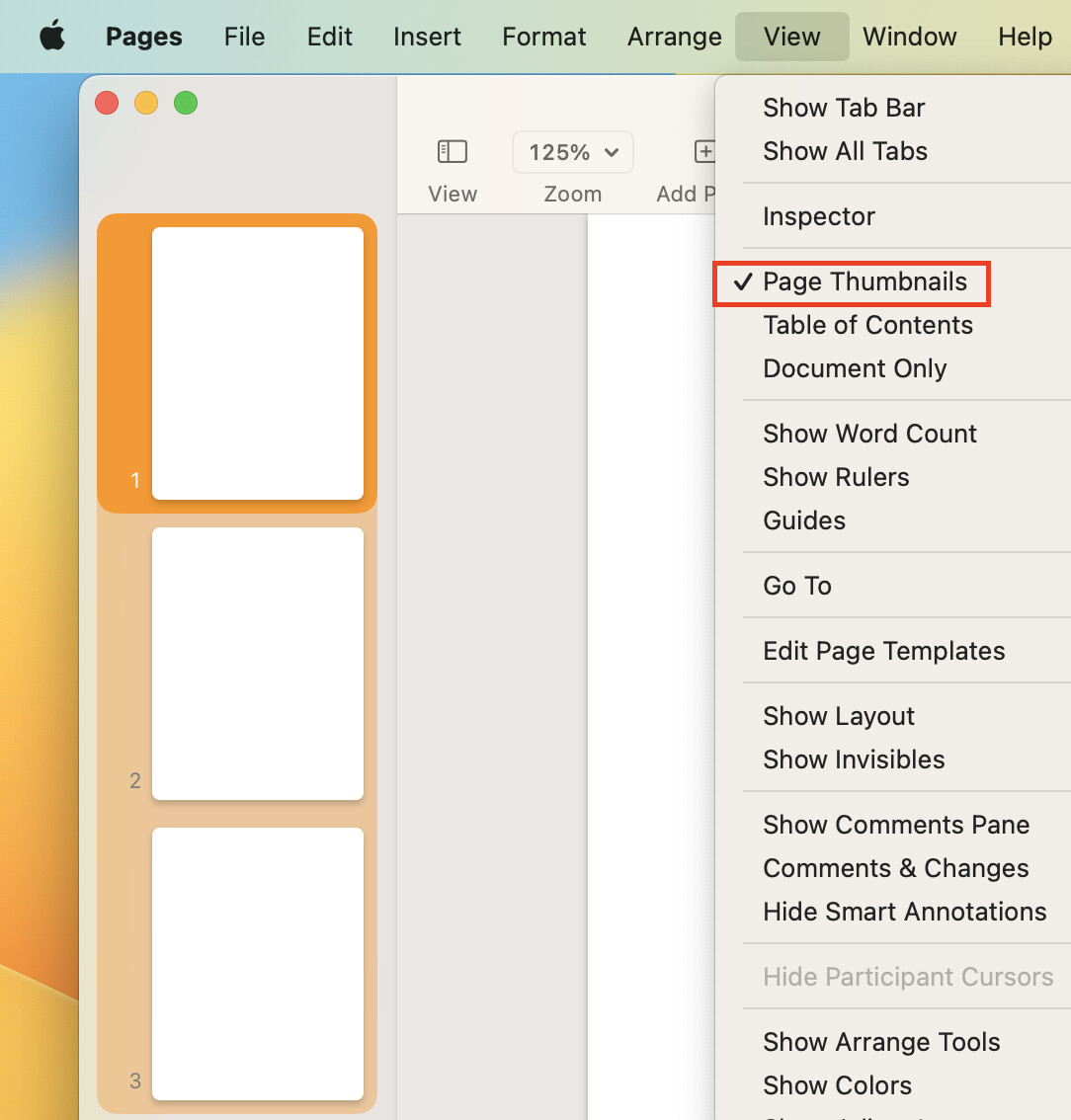Close the Pages window with red button

click(x=107, y=103)
